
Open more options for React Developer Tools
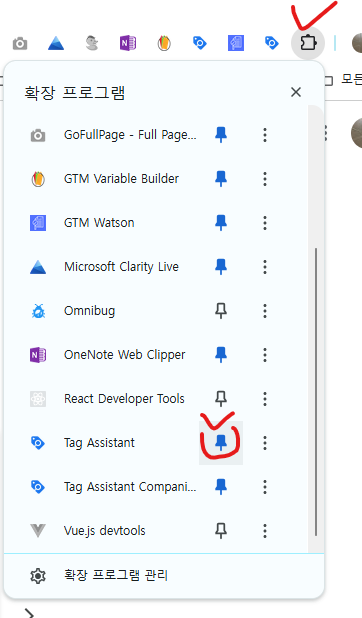pyautogui.click(x=265, y=399)
